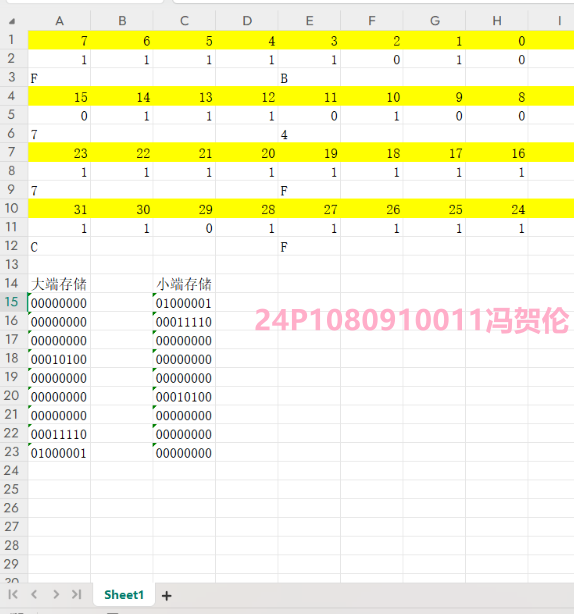Select yellow cell with value 31
The height and width of the screenshot is (614, 574).
59,209
